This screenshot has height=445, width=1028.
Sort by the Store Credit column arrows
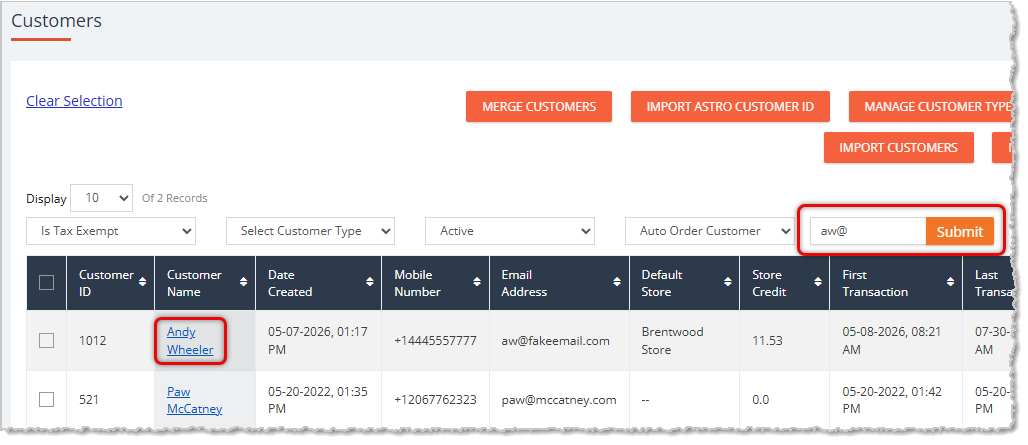[x=818, y=282]
